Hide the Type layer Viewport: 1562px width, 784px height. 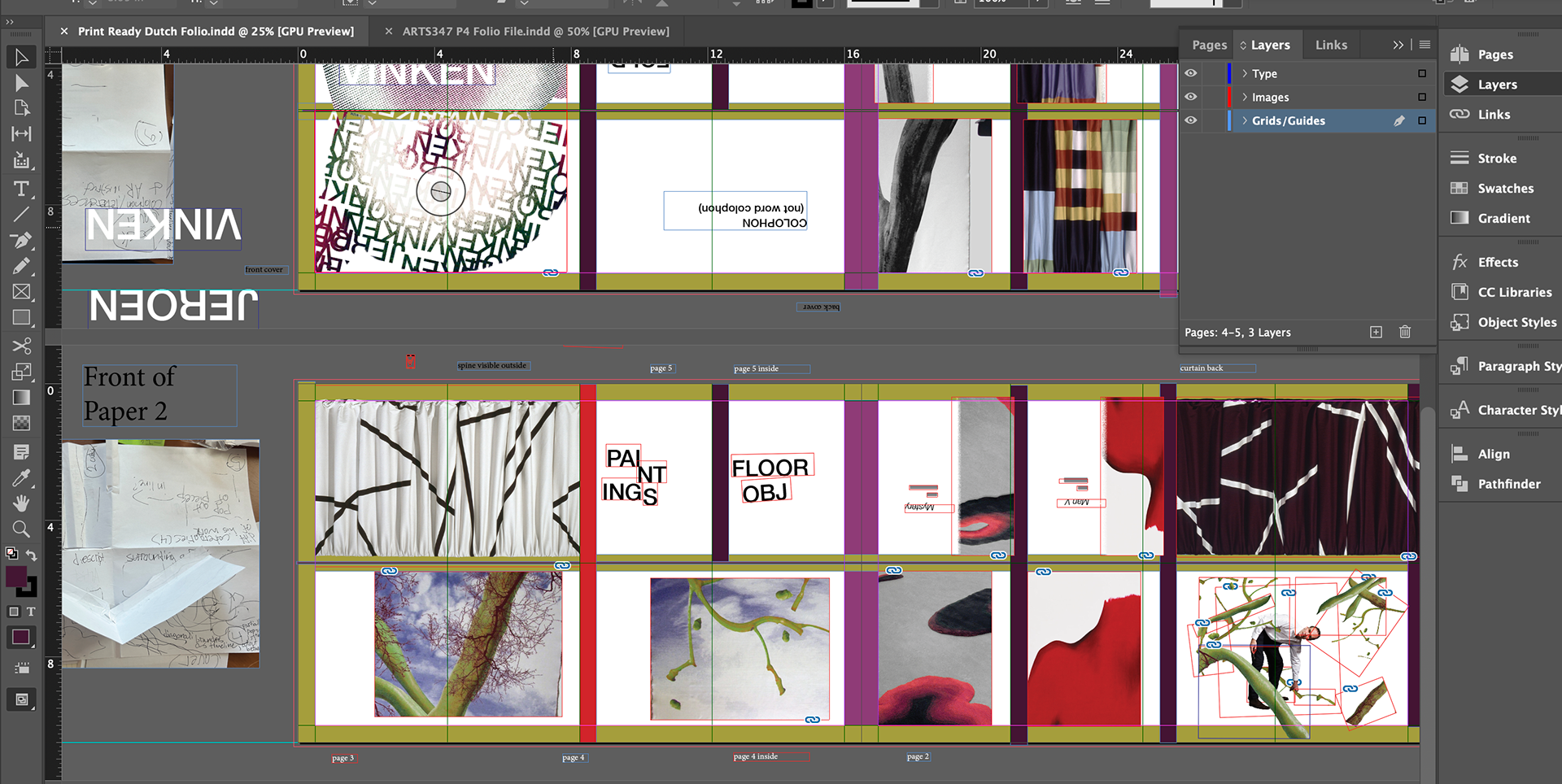[1191, 73]
